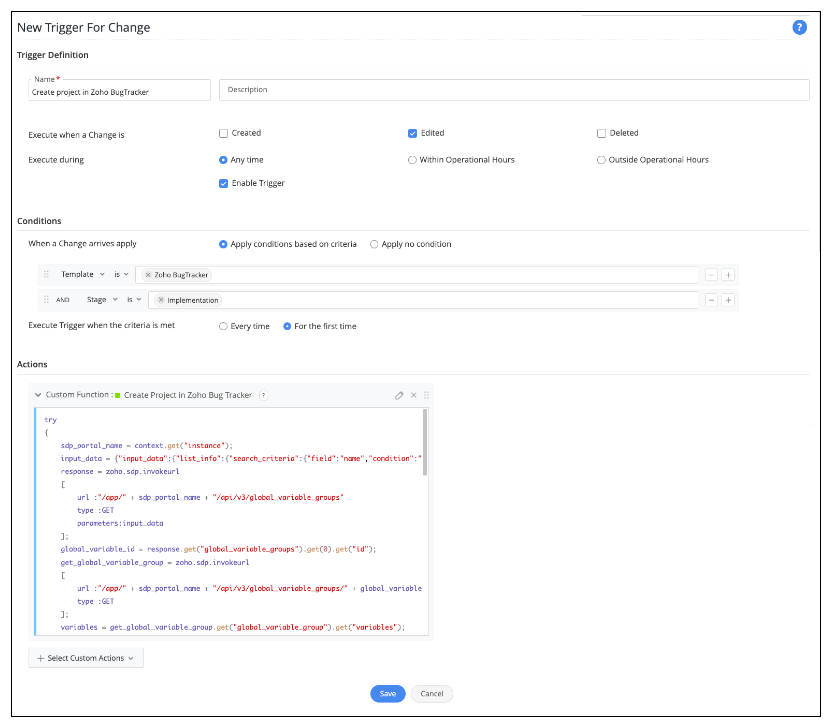Open the Stage 'is' operator dropdown

[x=134, y=299]
